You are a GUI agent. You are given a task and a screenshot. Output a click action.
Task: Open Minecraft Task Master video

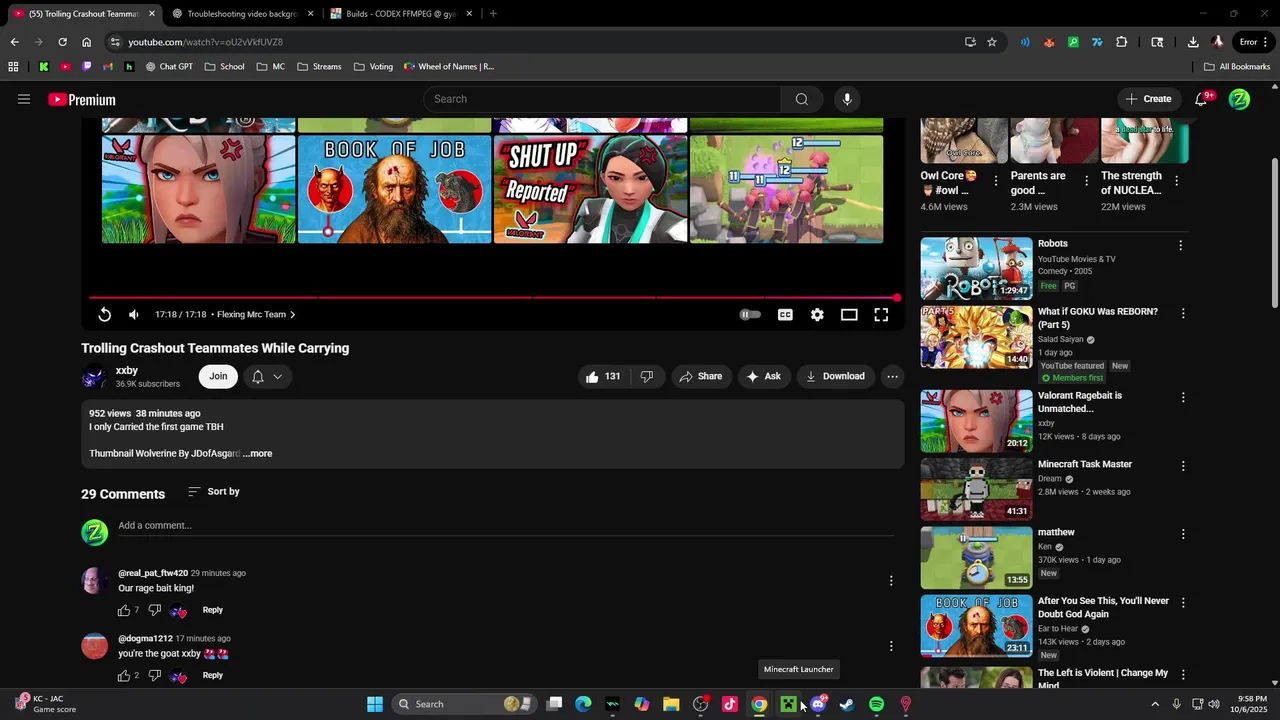(x=976, y=489)
